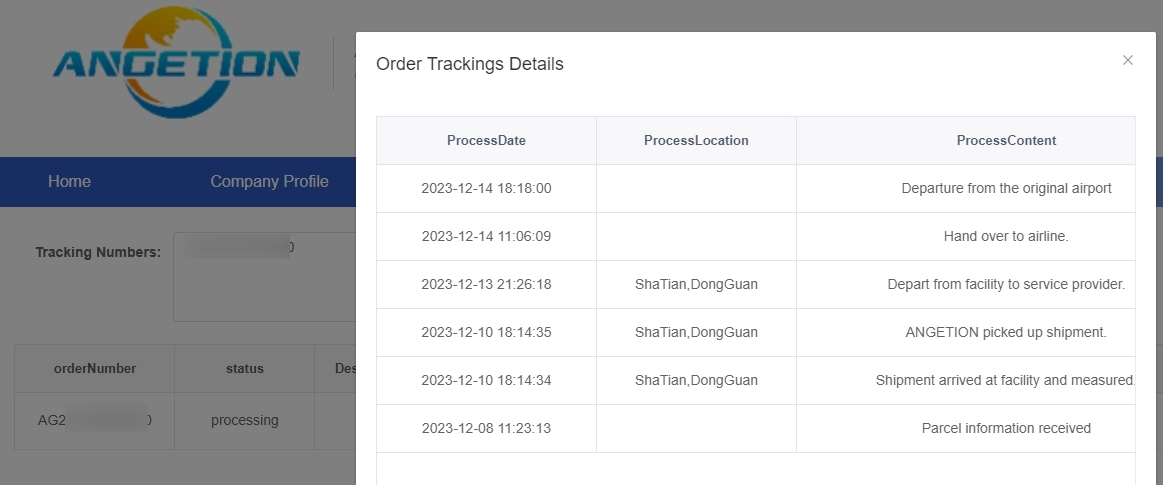Click the status column header
This screenshot has height=485, width=1163.
[x=245, y=369]
